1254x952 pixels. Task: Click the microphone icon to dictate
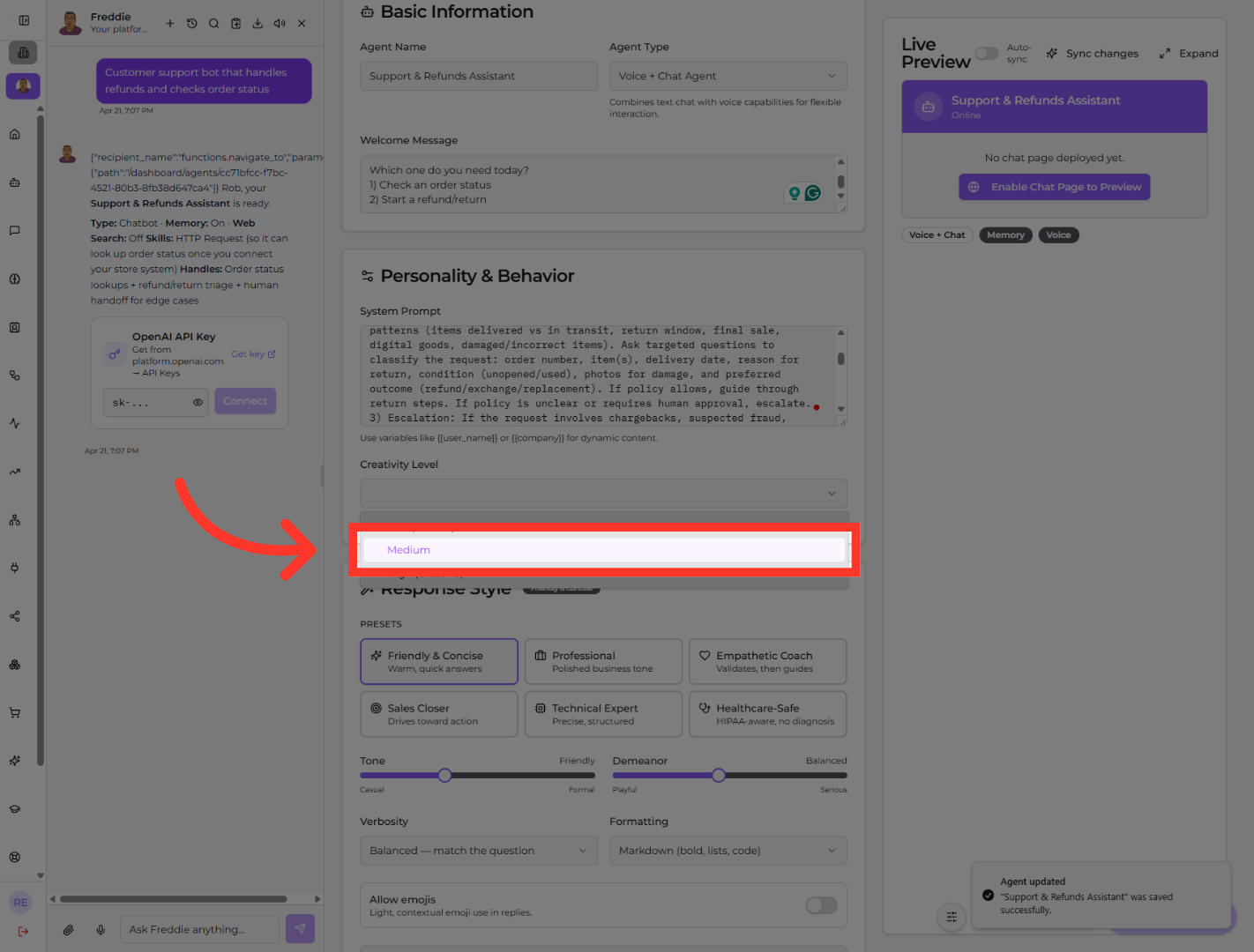click(x=101, y=929)
